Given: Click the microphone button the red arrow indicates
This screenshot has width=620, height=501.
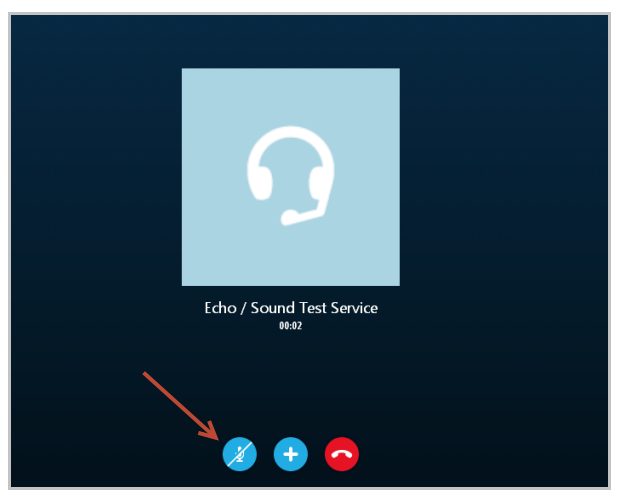Looking at the screenshot, I should (239, 454).
